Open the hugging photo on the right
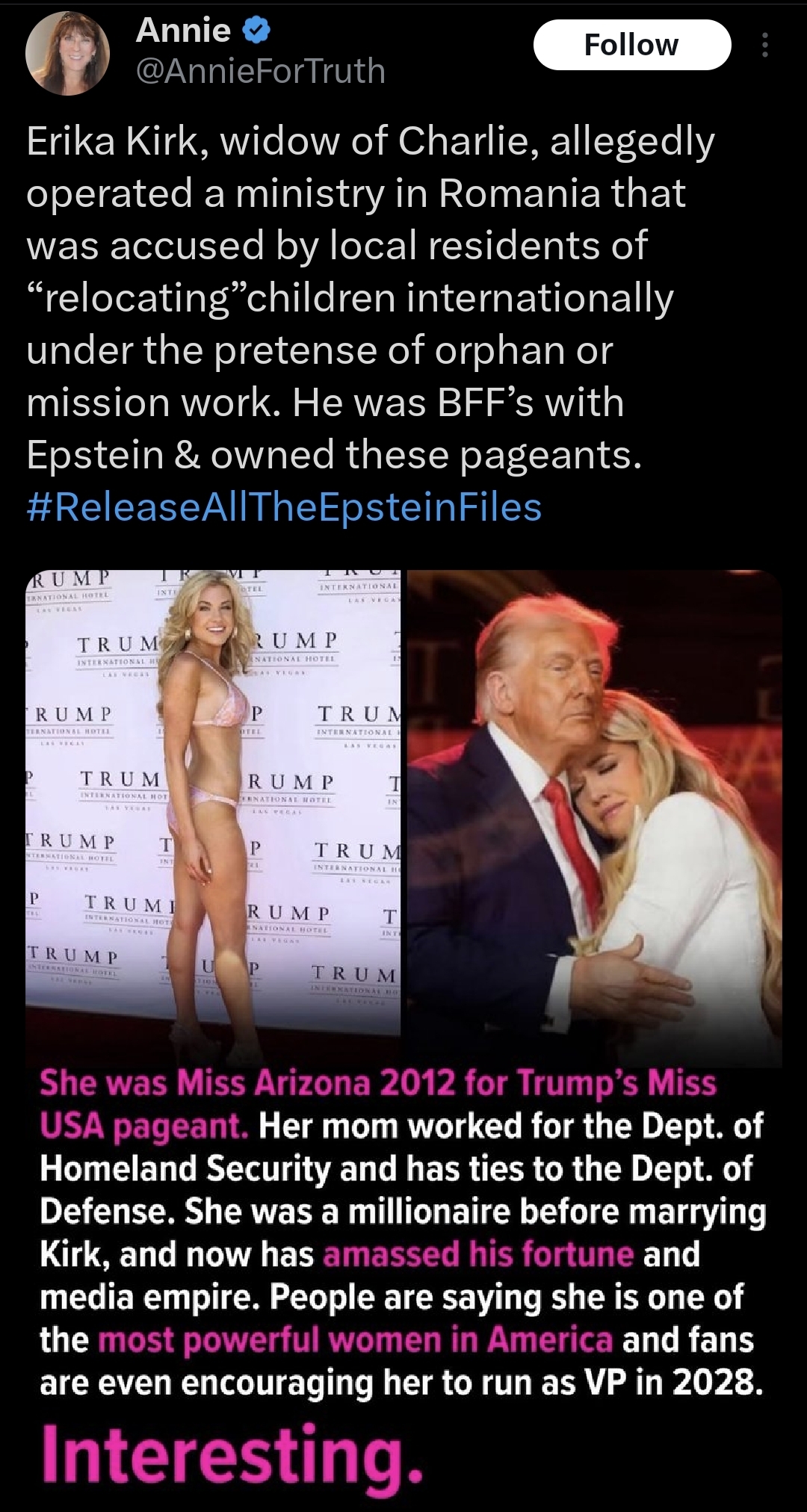Image resolution: width=807 pixels, height=1512 pixels. 595,818
